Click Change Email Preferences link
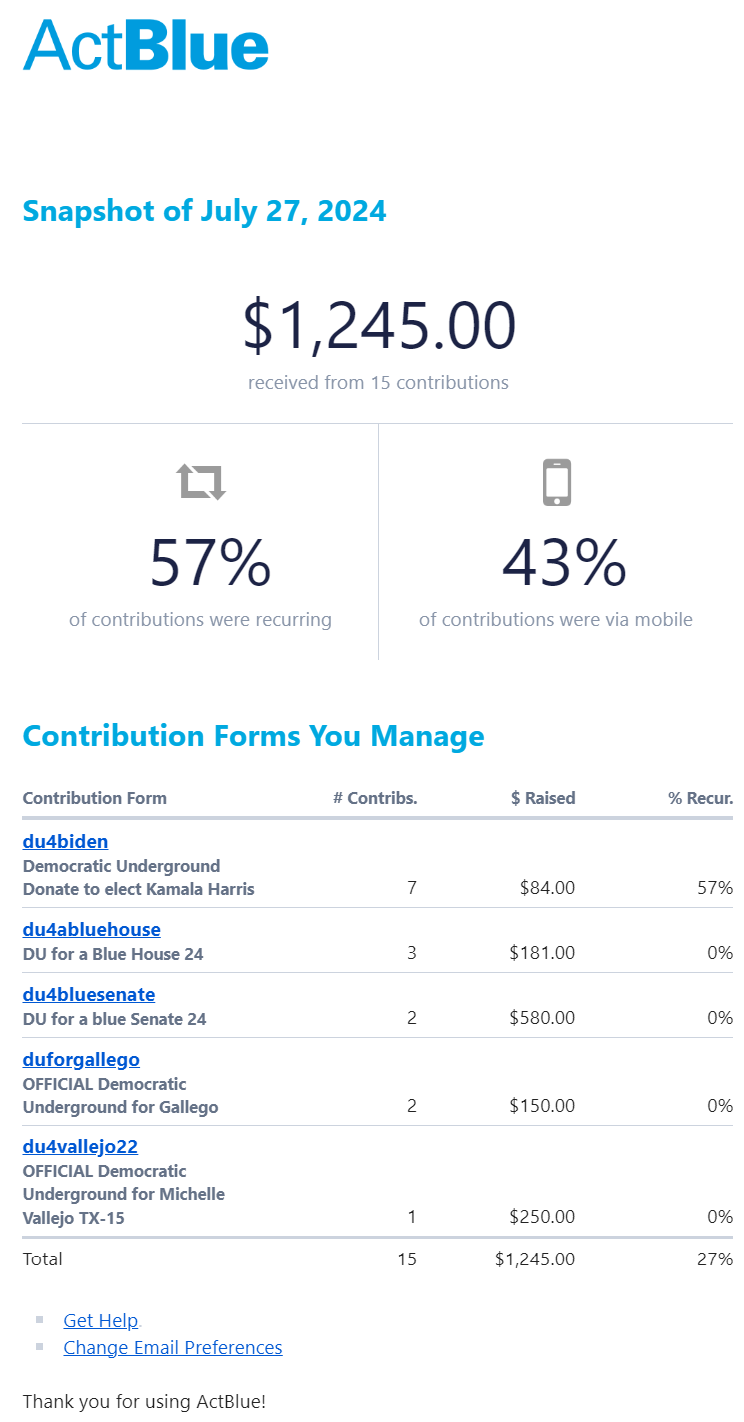 pyautogui.click(x=173, y=1347)
